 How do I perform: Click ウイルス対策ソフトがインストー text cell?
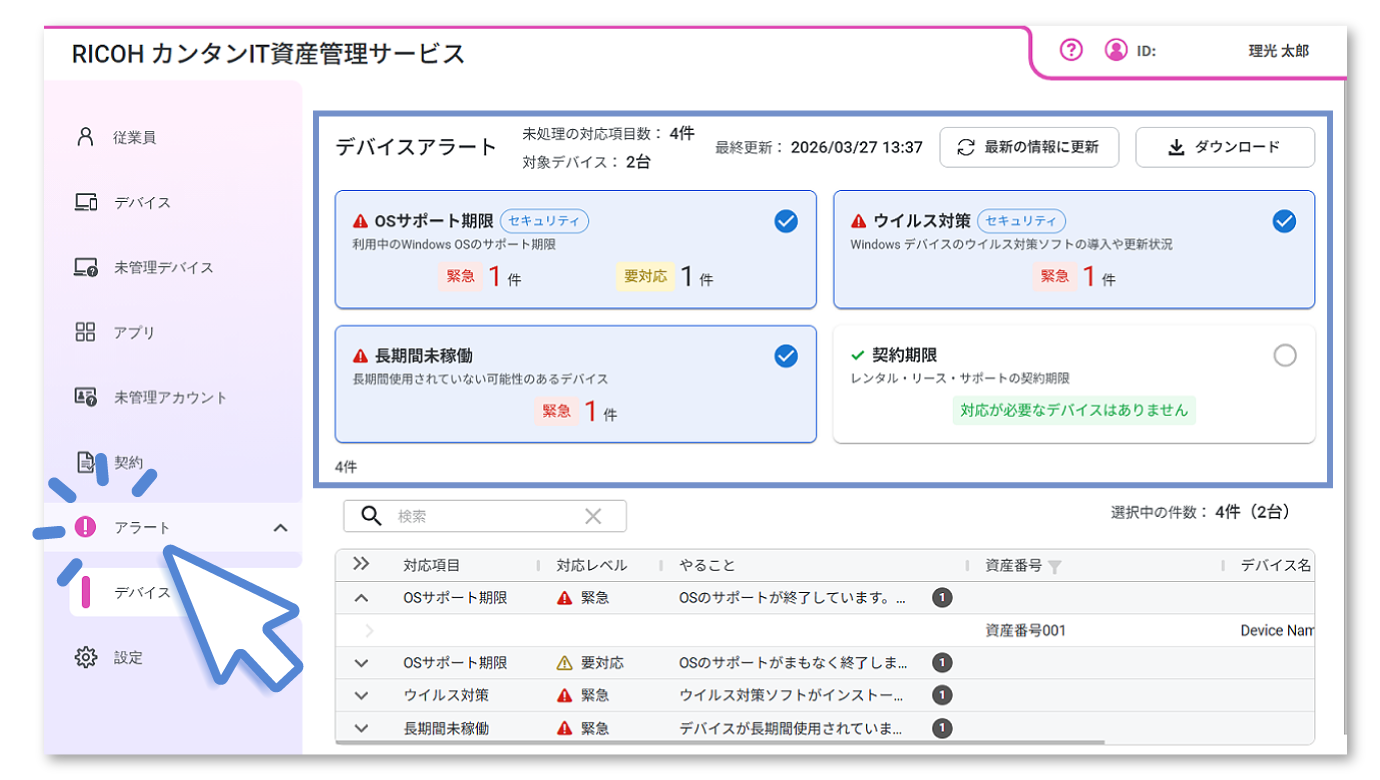793,695
